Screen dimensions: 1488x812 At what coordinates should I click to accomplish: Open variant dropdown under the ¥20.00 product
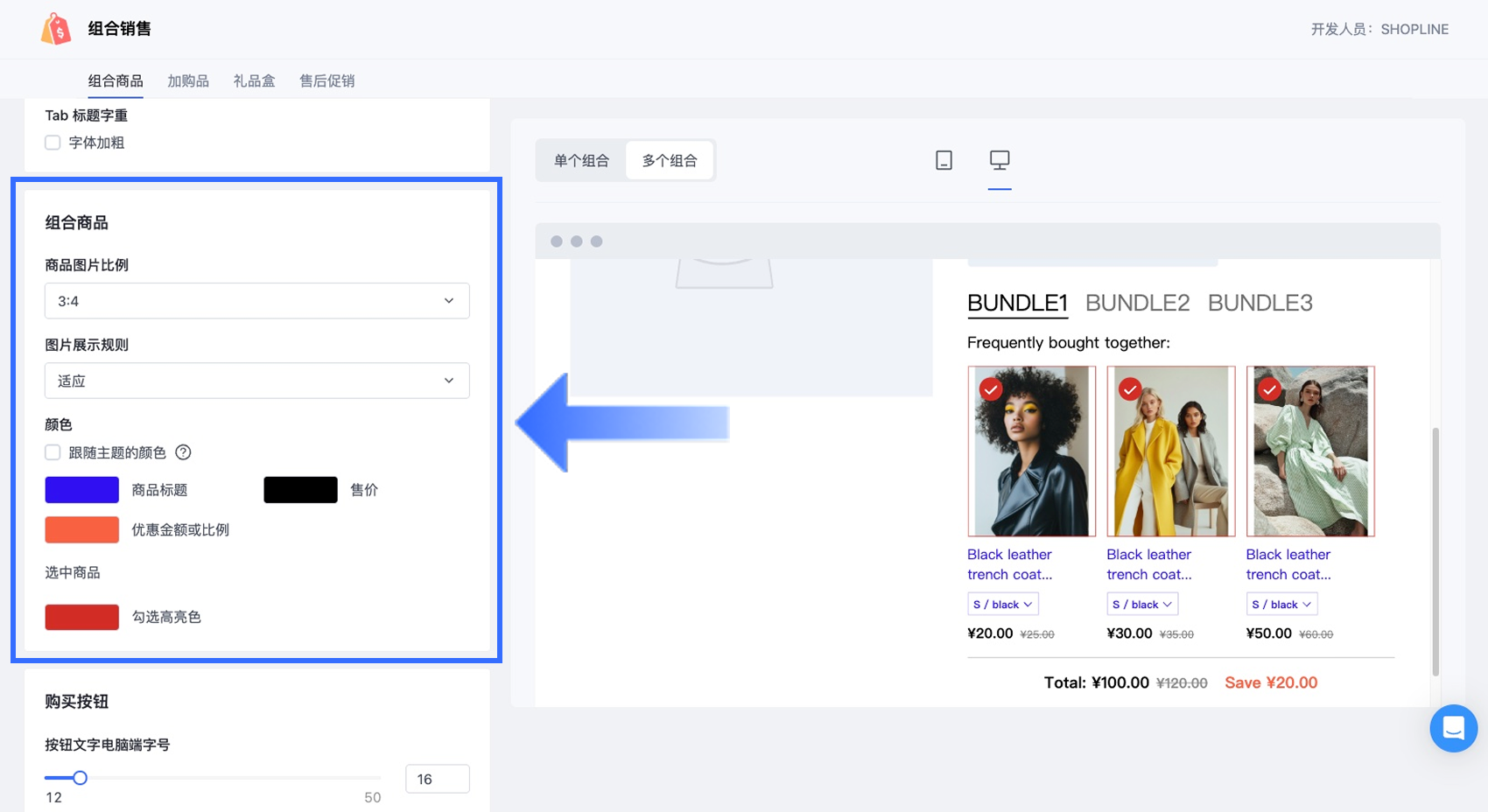pos(1003,605)
